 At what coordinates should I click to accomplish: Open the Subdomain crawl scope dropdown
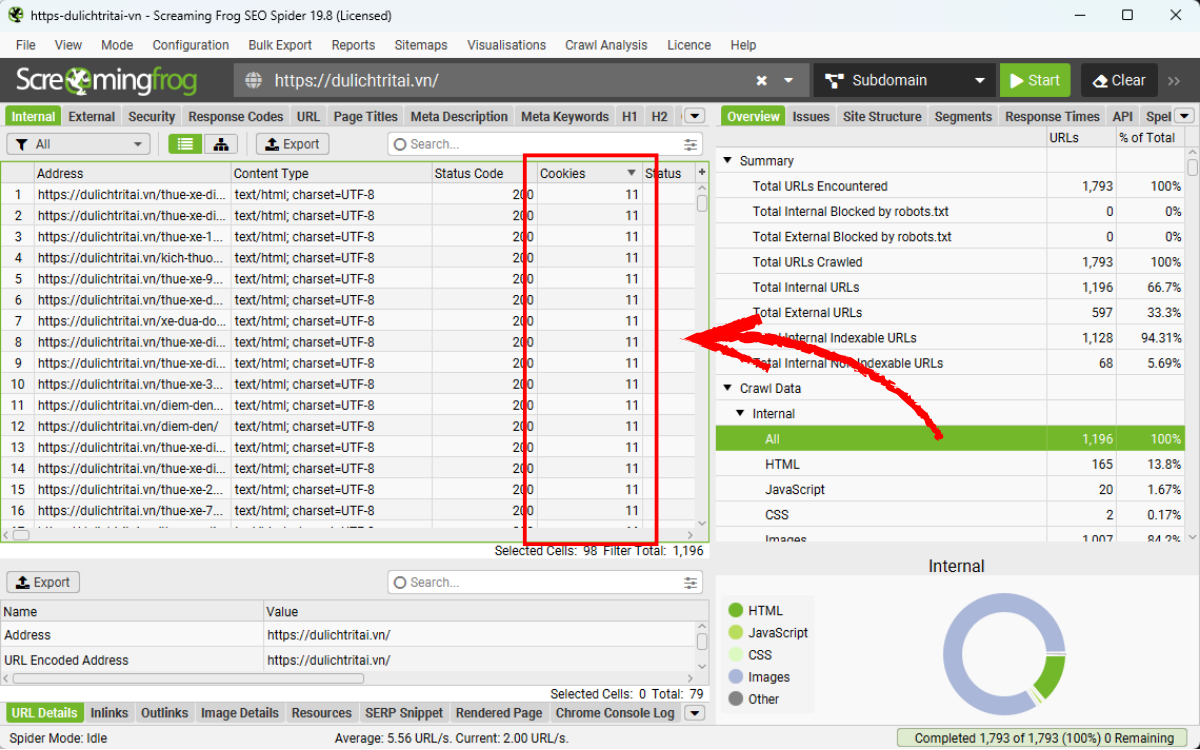coord(903,79)
